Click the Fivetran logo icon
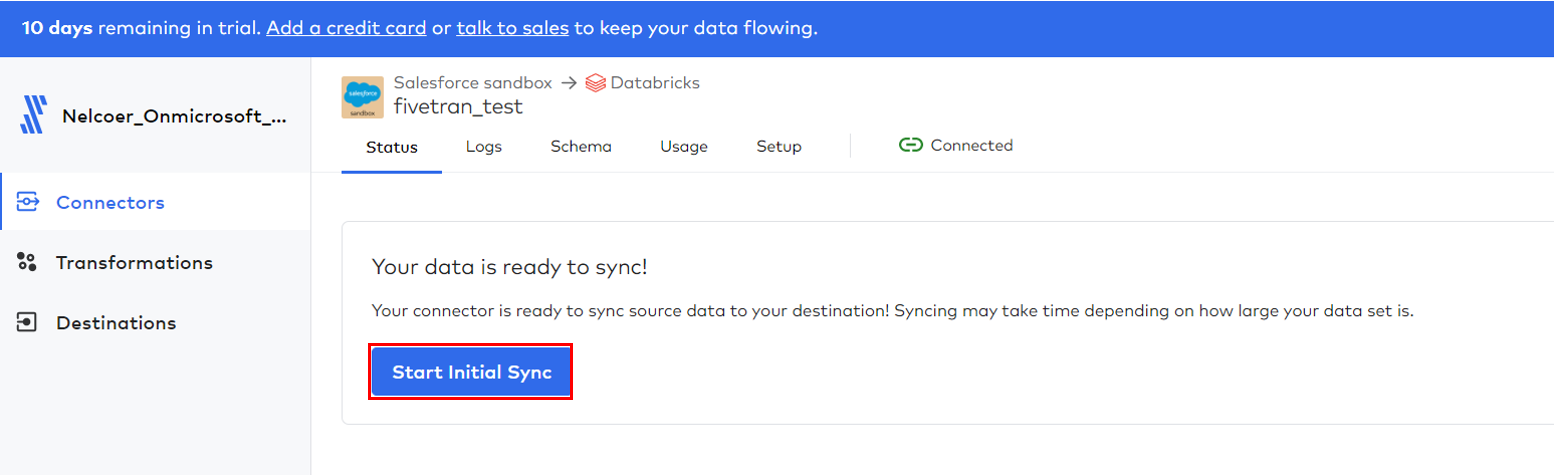The height and width of the screenshot is (475, 1554). tap(34, 115)
